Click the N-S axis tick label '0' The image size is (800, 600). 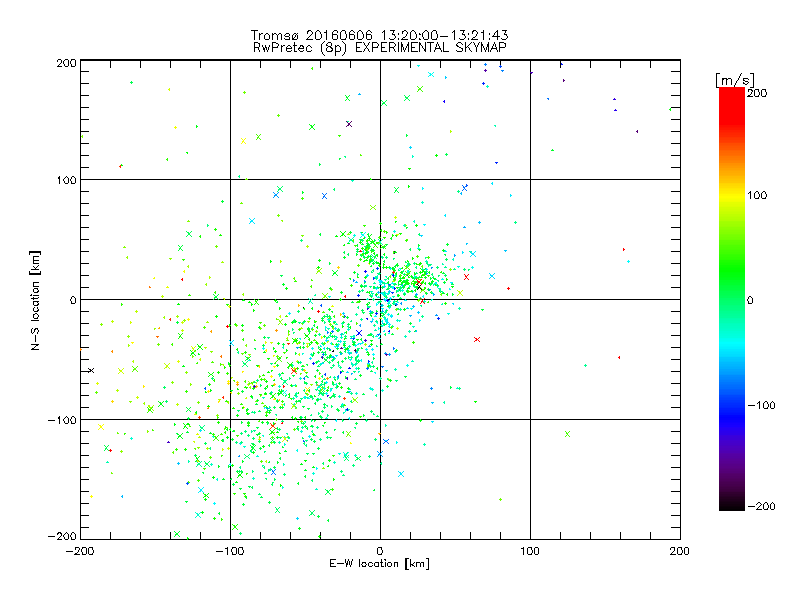73,301
